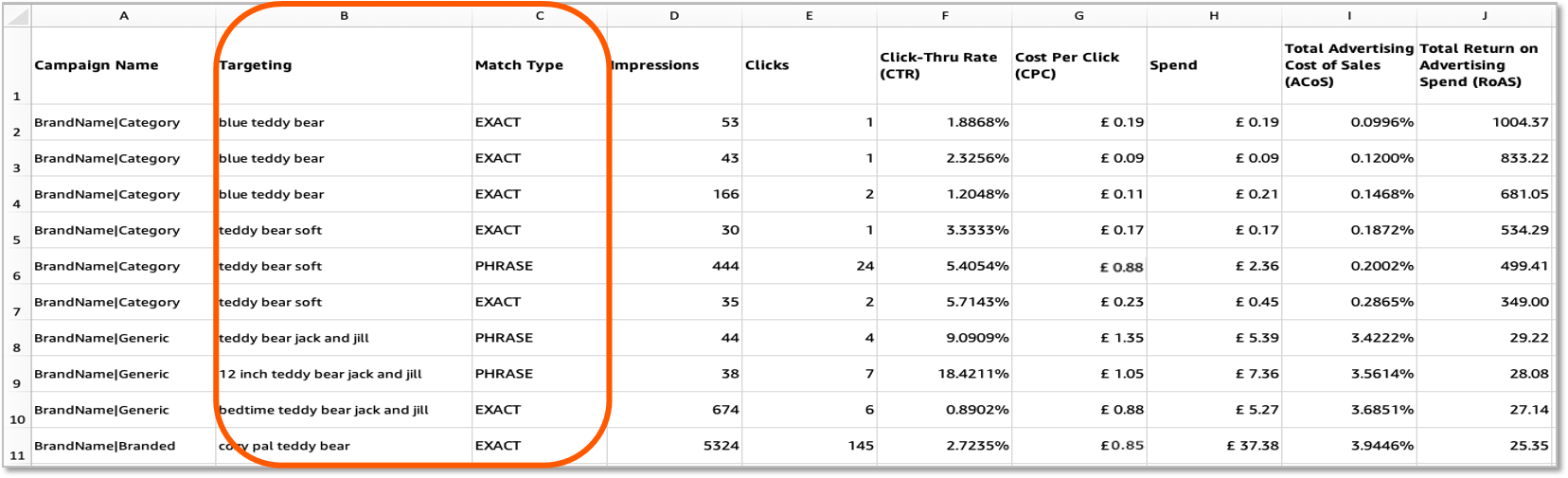Select the Impressions header cell
1568x478 pixels.
655,65
